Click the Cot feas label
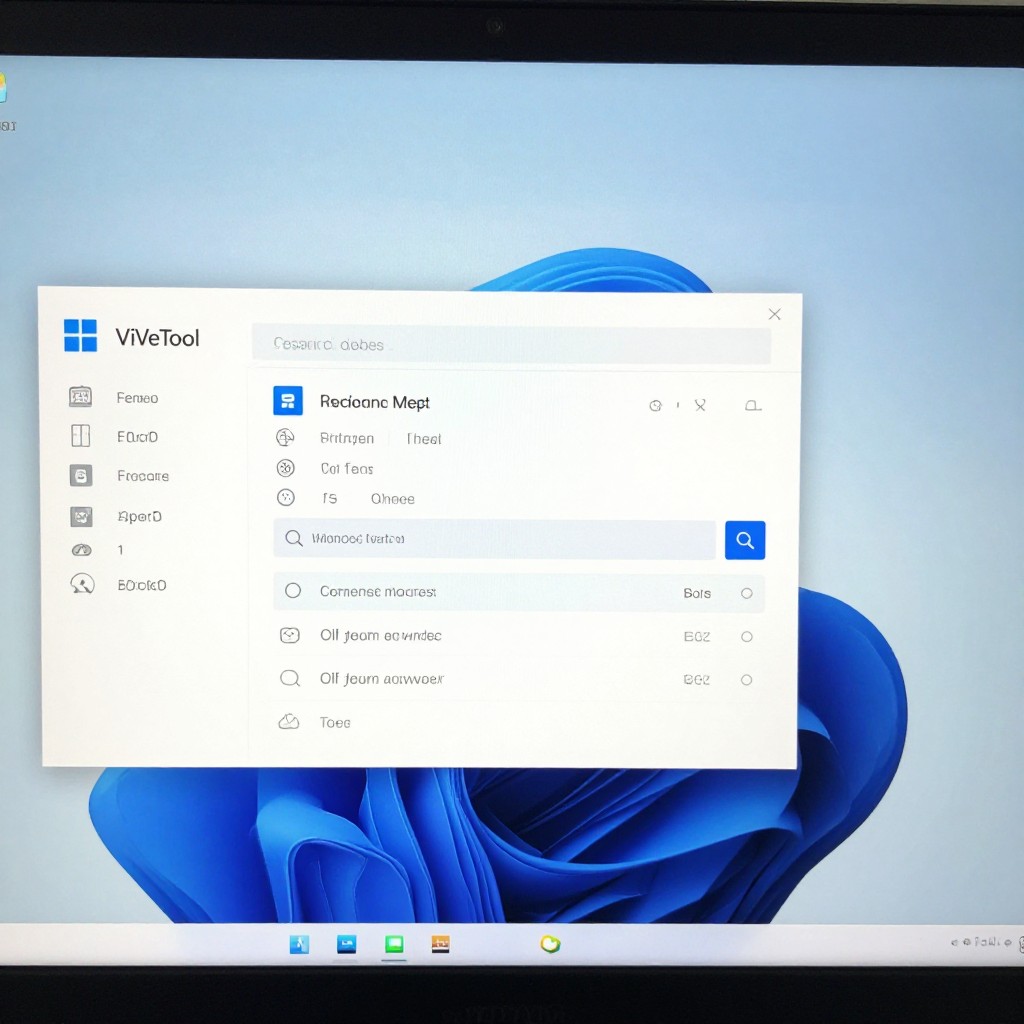 347,469
